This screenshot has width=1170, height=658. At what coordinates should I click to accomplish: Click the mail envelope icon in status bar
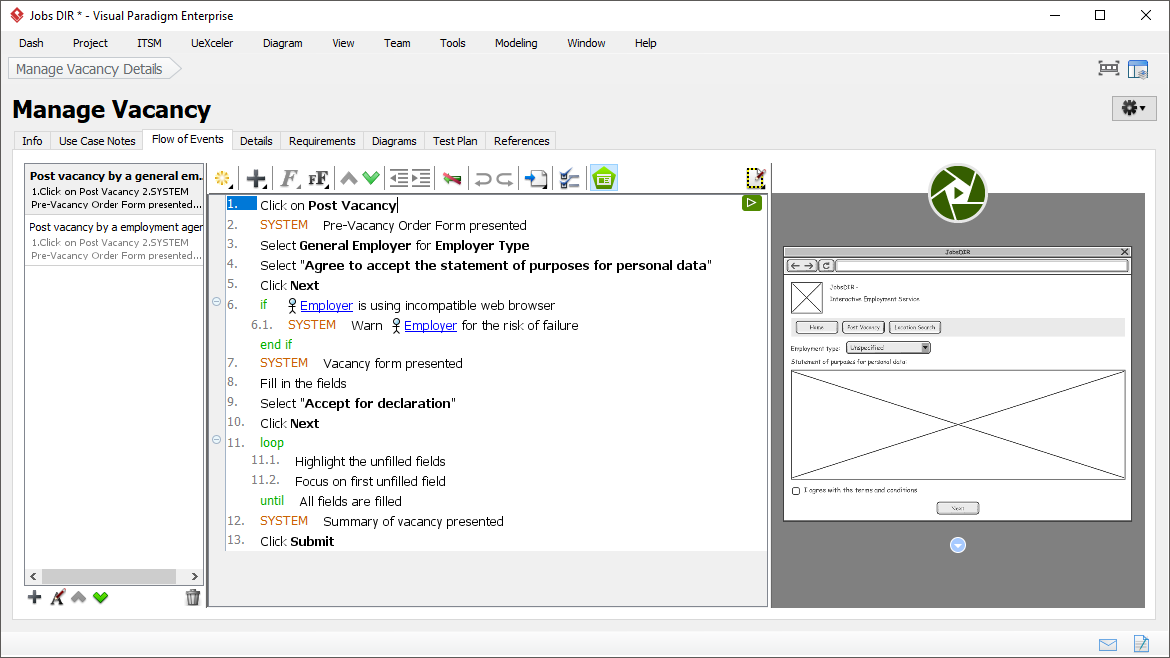coord(1108,645)
